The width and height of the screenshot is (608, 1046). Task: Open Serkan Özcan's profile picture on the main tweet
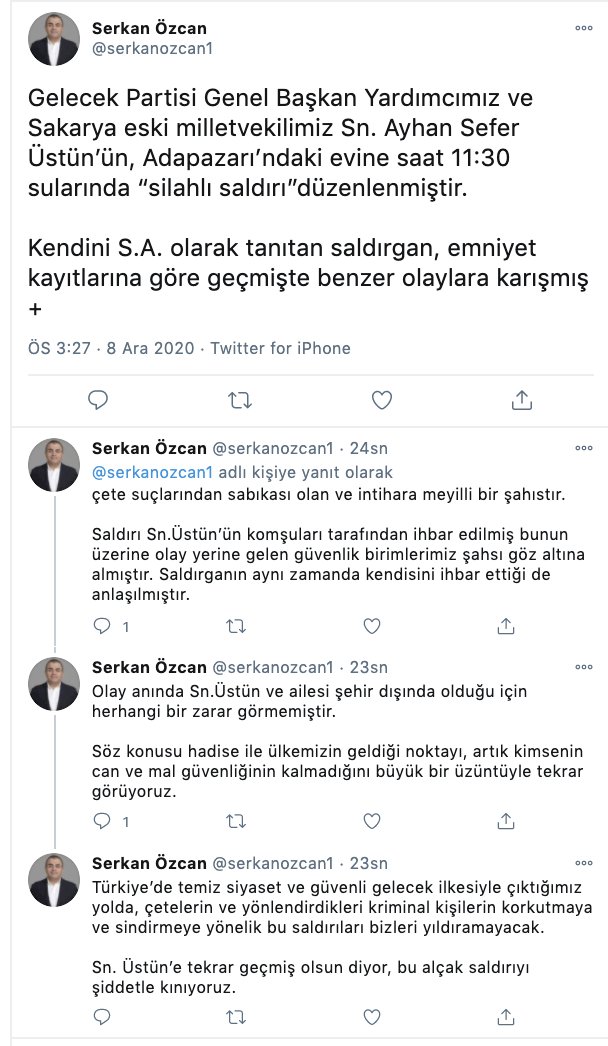pos(54,38)
